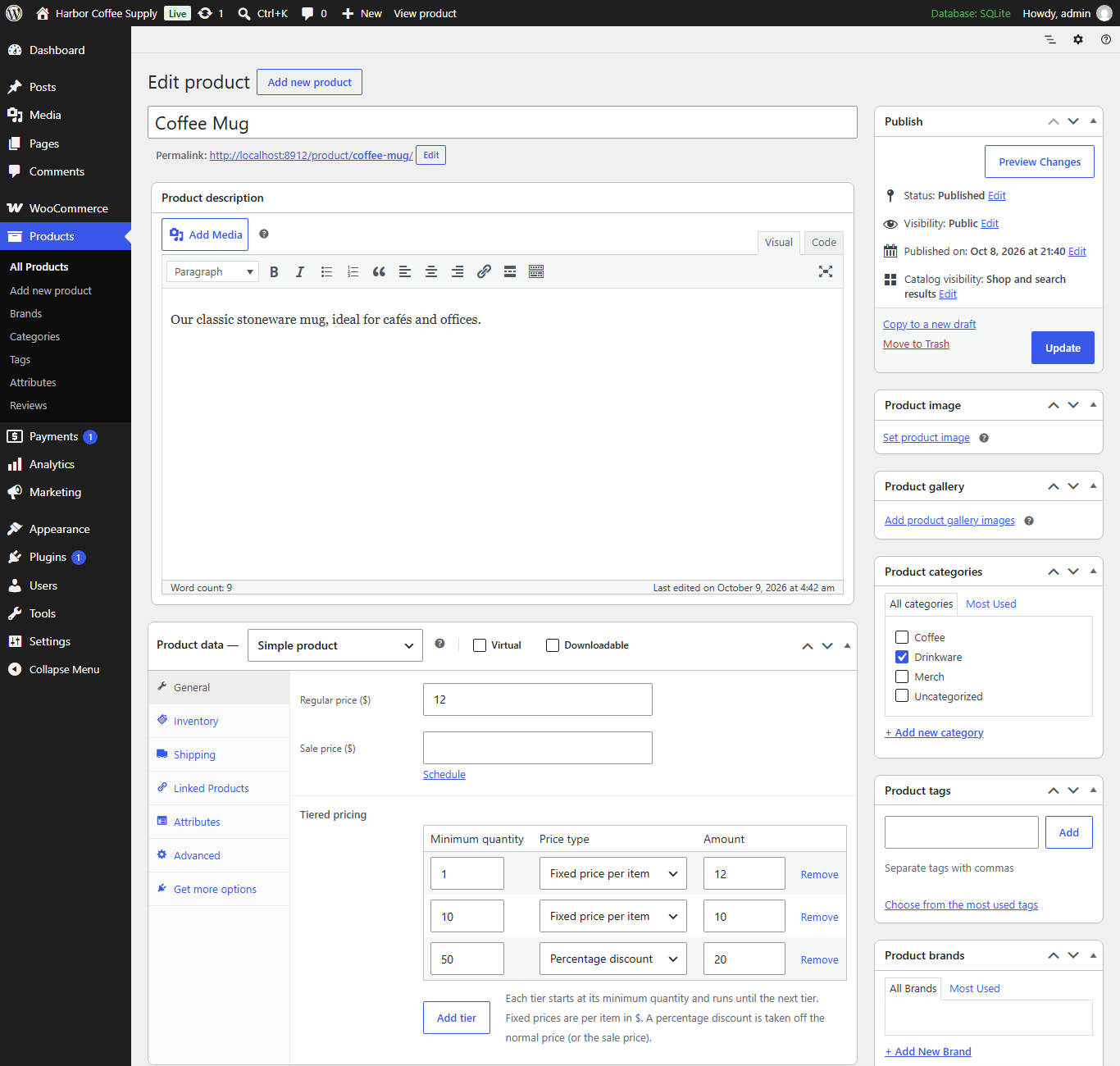
Task: Open the Simple product type dropdown
Action: click(x=335, y=645)
